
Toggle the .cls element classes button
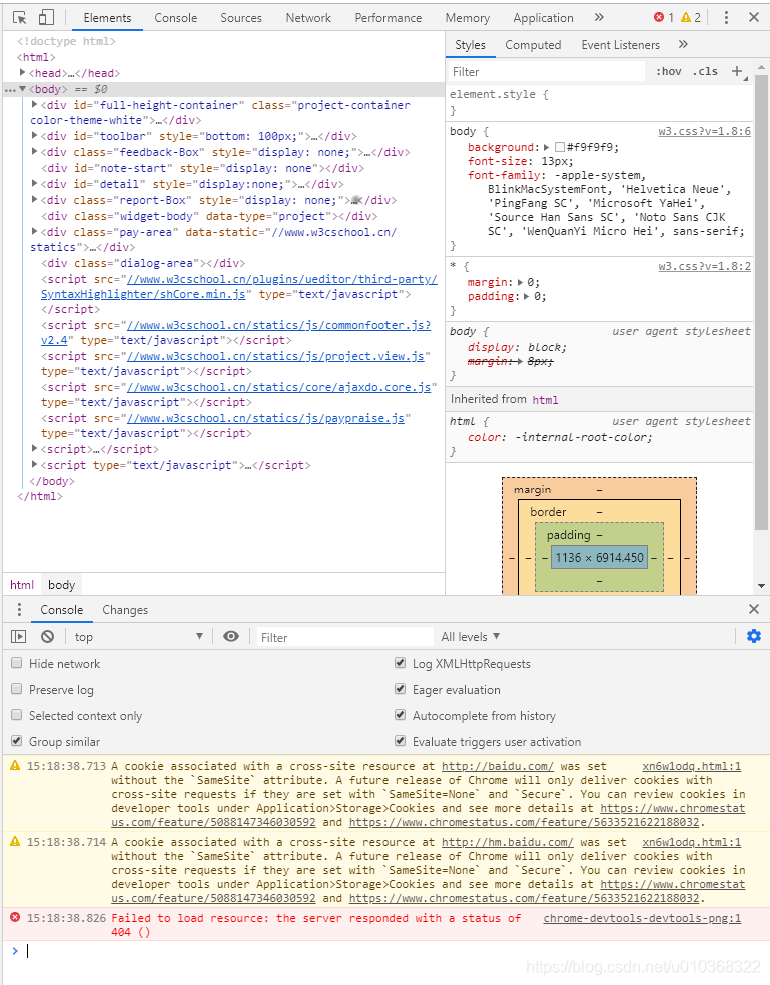click(705, 71)
